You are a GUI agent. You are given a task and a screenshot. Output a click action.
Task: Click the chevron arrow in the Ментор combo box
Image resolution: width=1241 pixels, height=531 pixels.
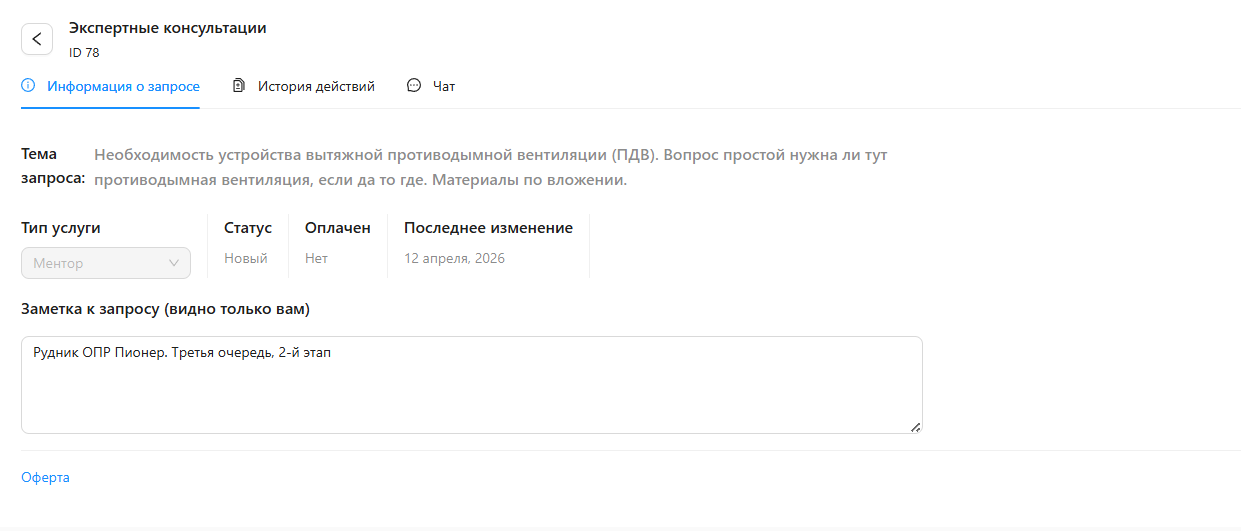point(174,263)
